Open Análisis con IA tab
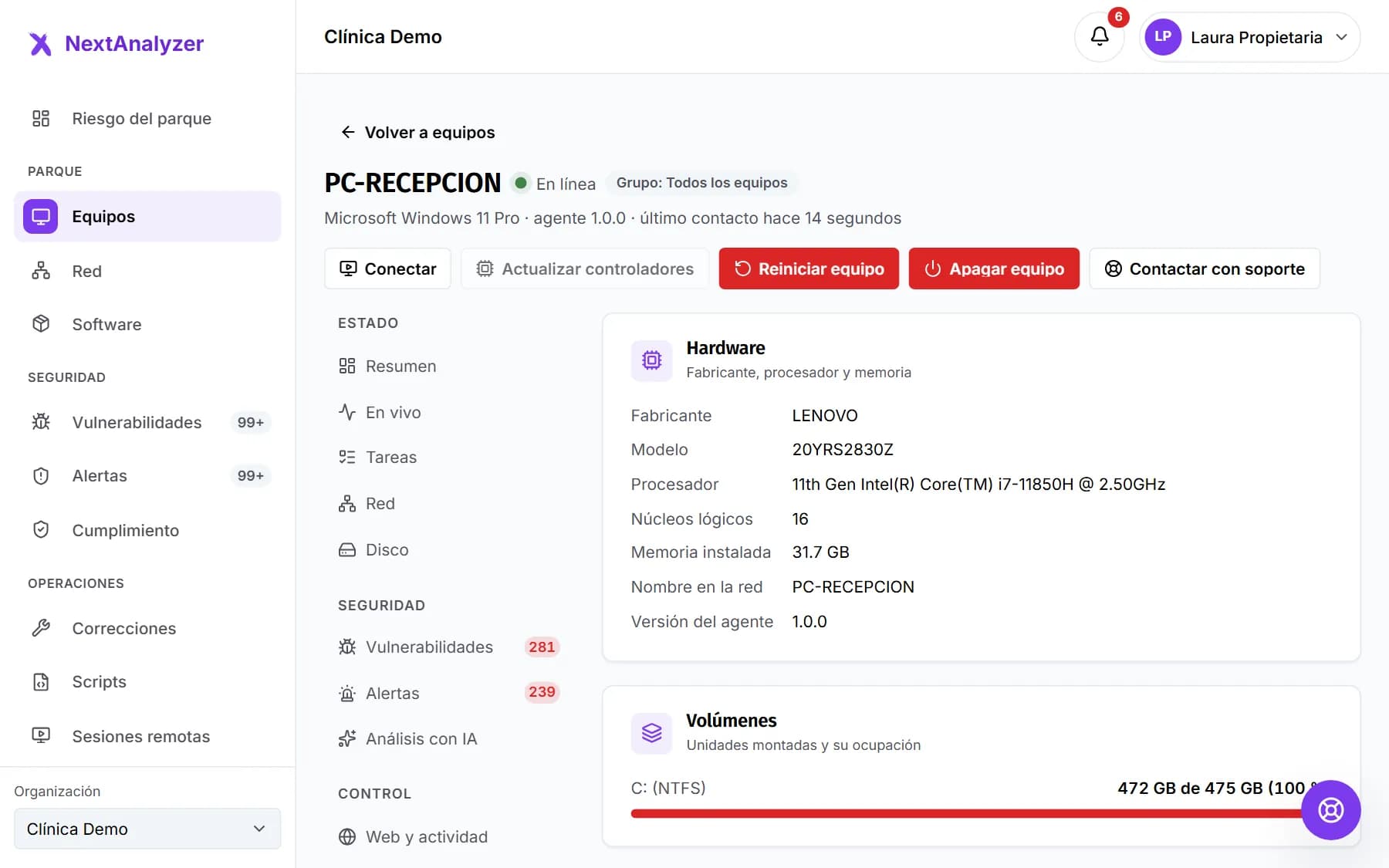The image size is (1389, 868). pos(449,738)
